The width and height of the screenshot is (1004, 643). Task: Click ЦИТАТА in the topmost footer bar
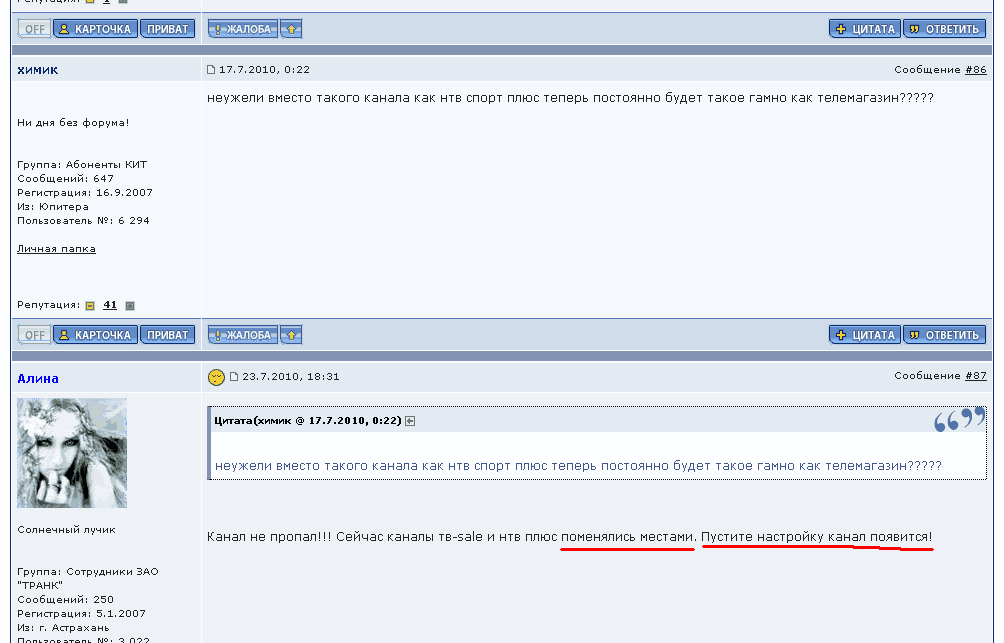[x=866, y=29]
